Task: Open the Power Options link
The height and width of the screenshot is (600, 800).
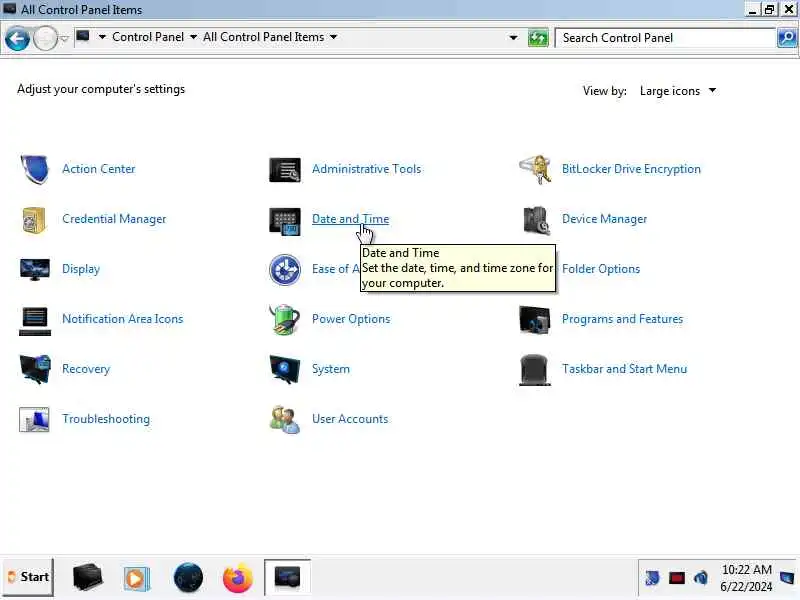Action: 351,319
